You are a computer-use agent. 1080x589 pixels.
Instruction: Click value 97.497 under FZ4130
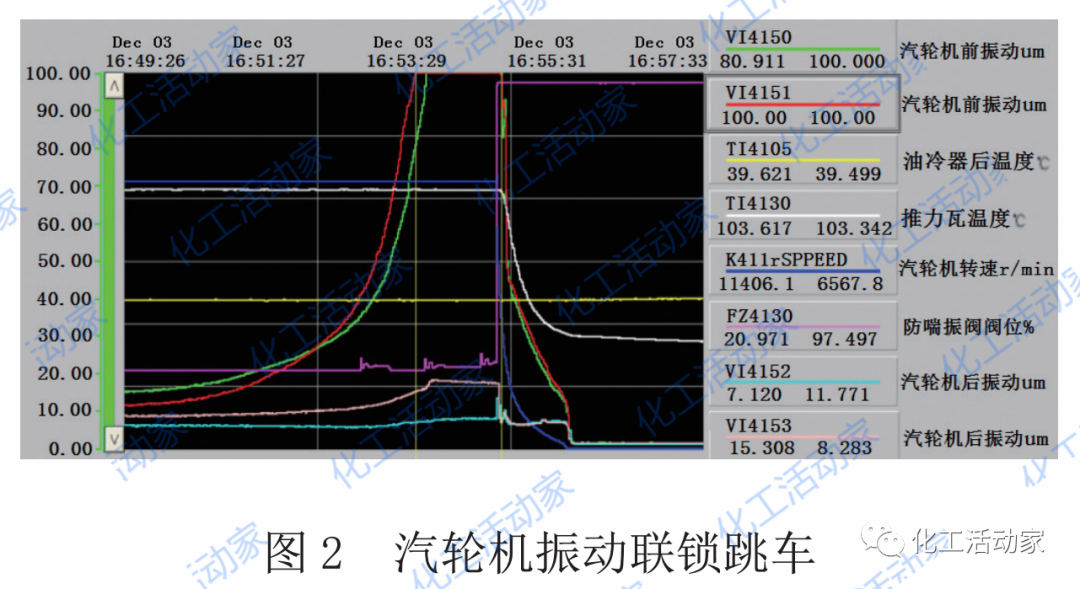coord(844,339)
